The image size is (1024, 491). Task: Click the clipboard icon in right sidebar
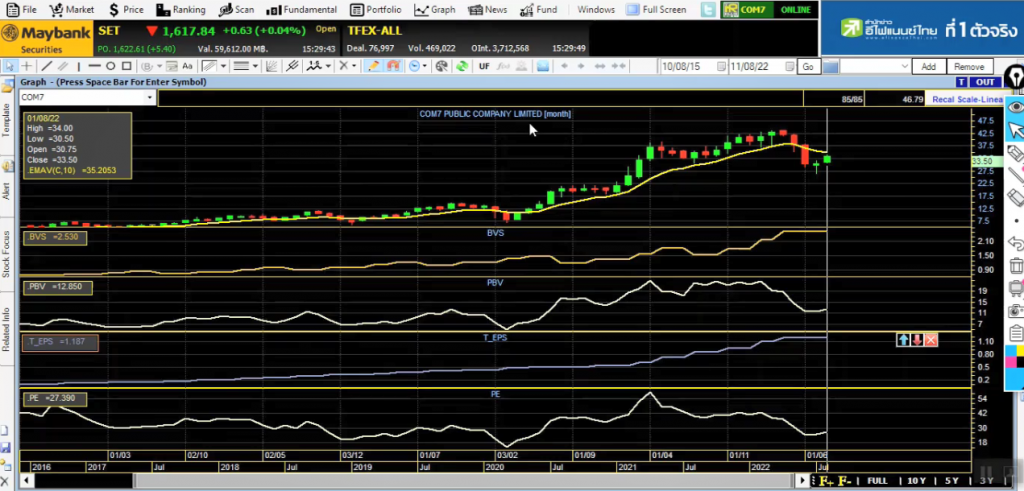click(1016, 334)
